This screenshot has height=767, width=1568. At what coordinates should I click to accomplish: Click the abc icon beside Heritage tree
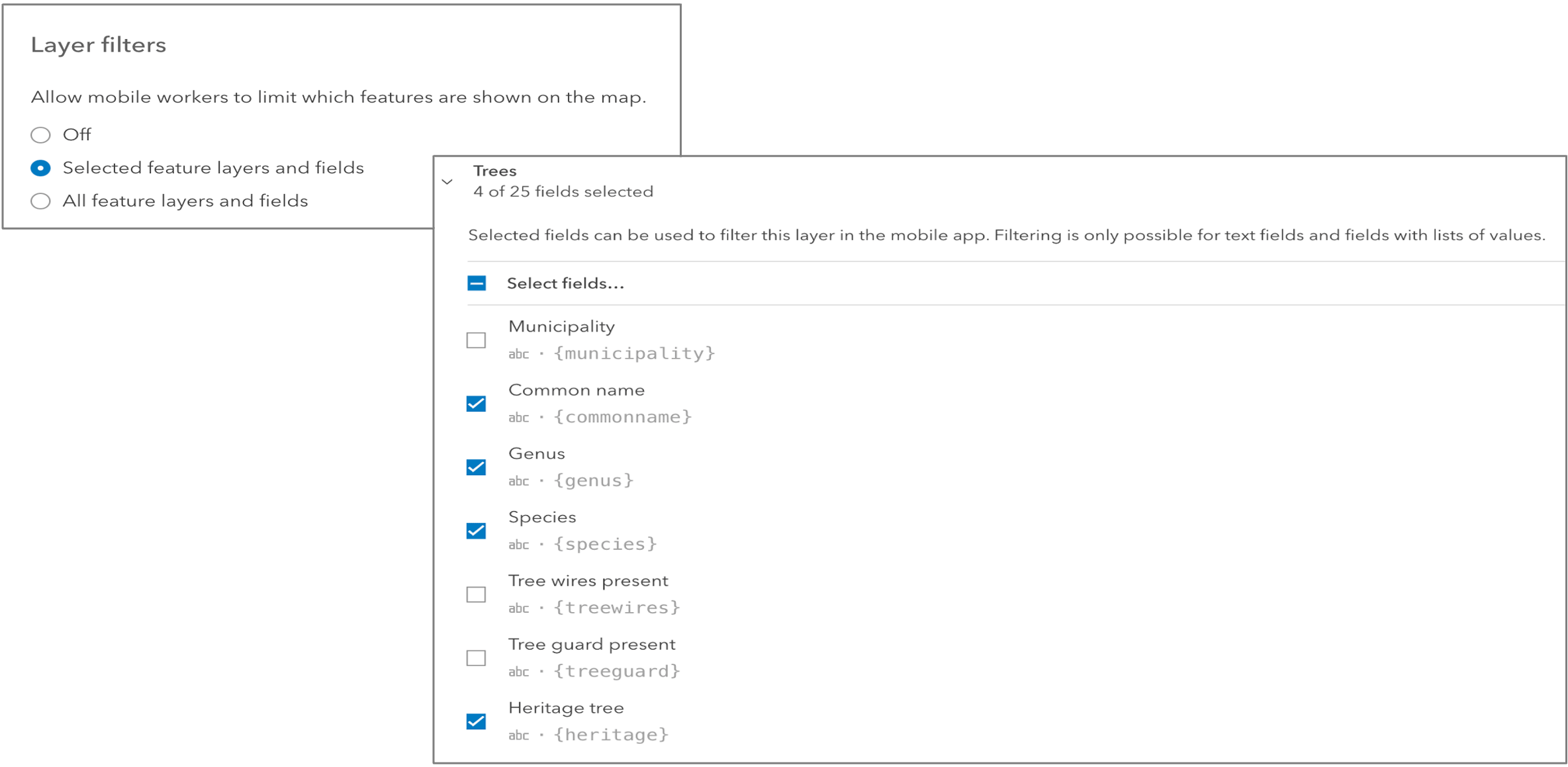(519, 735)
